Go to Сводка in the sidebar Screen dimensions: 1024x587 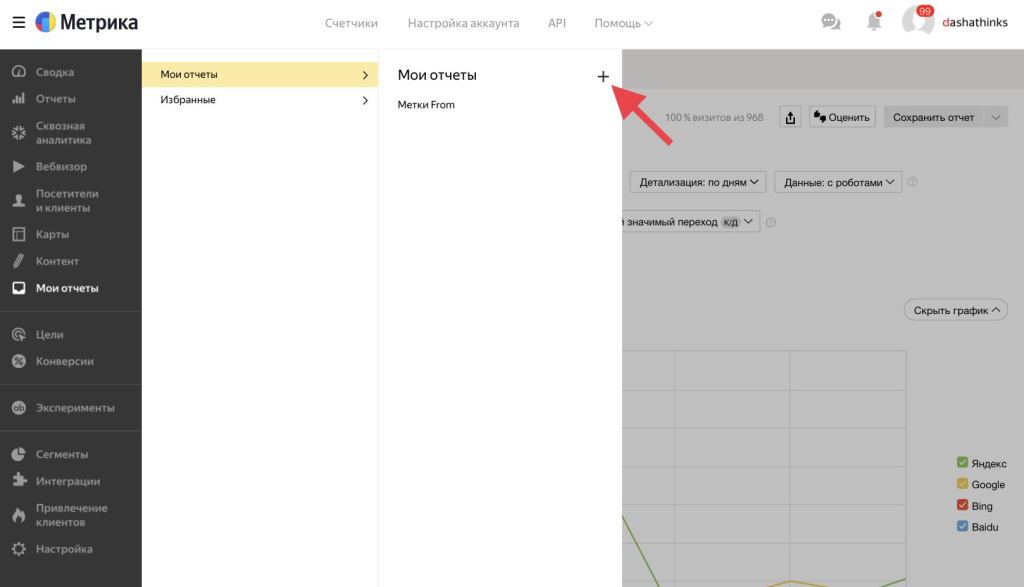(x=55, y=72)
